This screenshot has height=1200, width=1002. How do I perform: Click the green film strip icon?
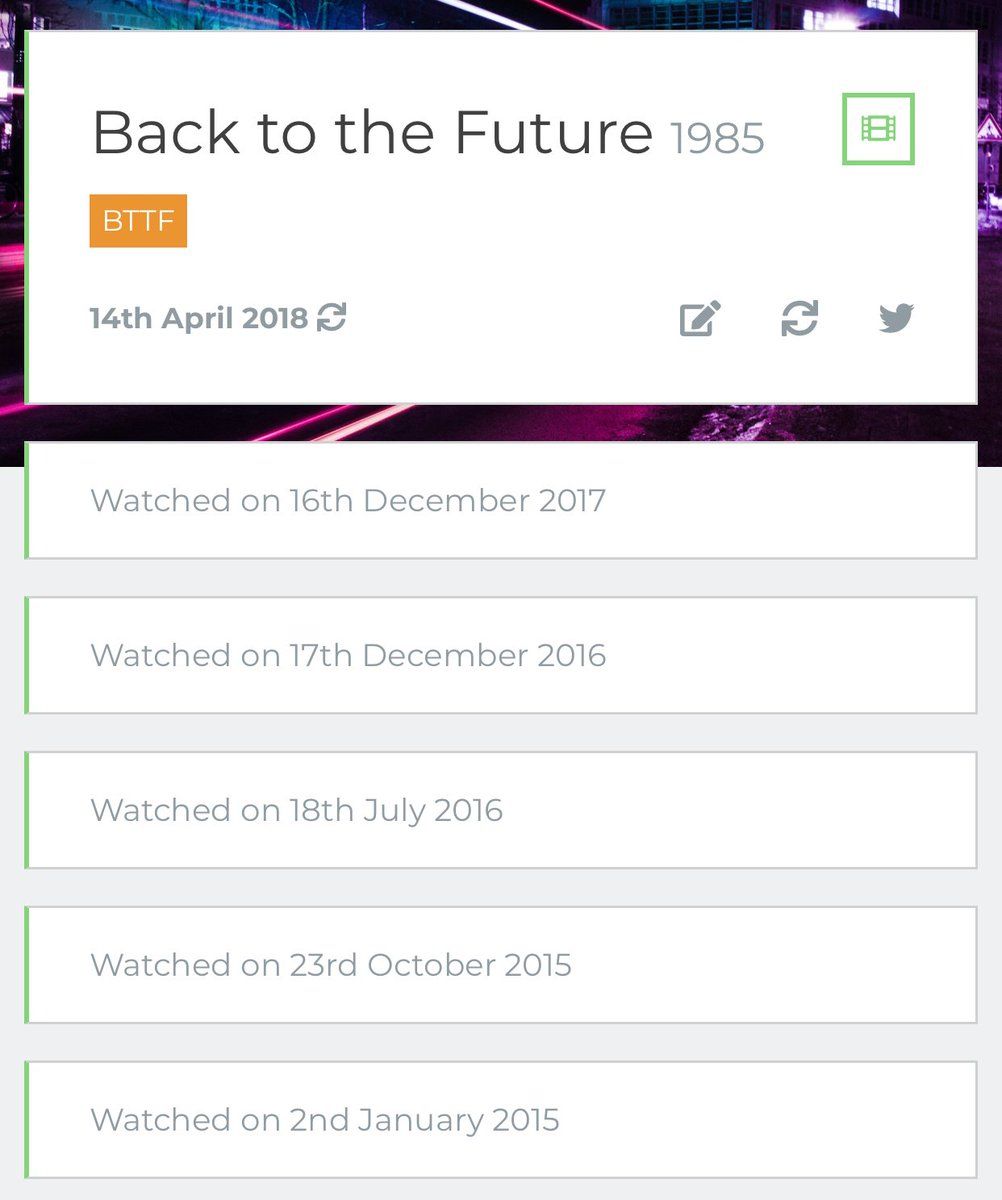878,128
